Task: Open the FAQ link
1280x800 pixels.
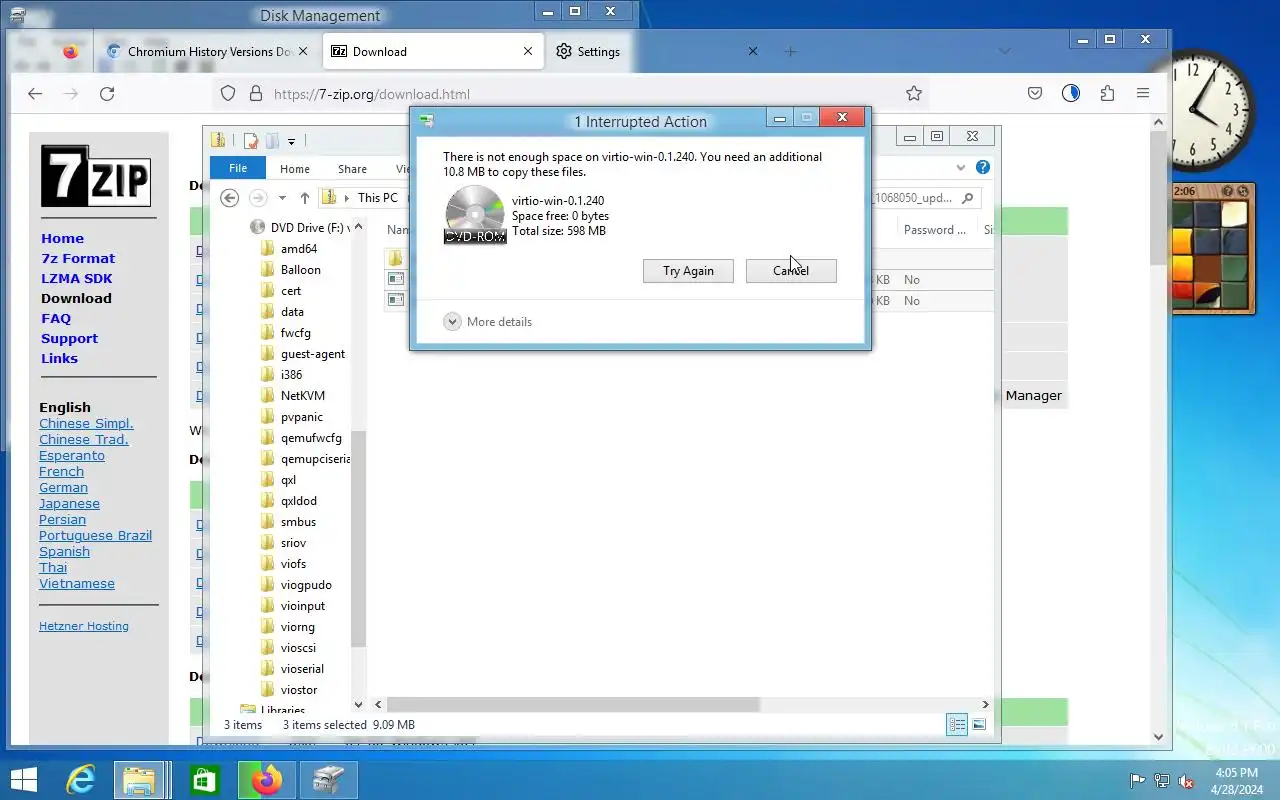Action: tap(56, 319)
